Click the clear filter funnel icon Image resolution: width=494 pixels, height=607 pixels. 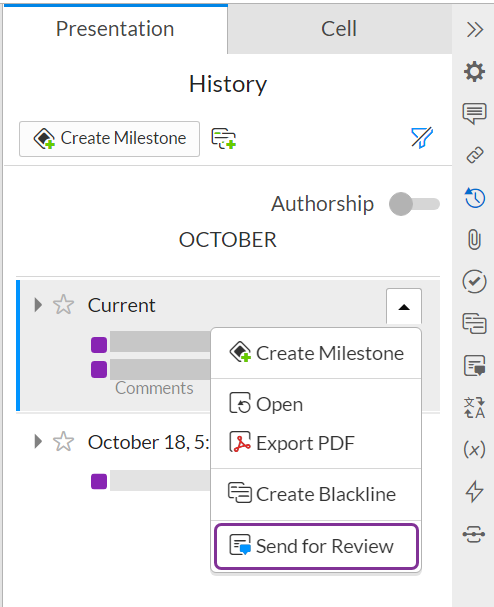click(422, 138)
